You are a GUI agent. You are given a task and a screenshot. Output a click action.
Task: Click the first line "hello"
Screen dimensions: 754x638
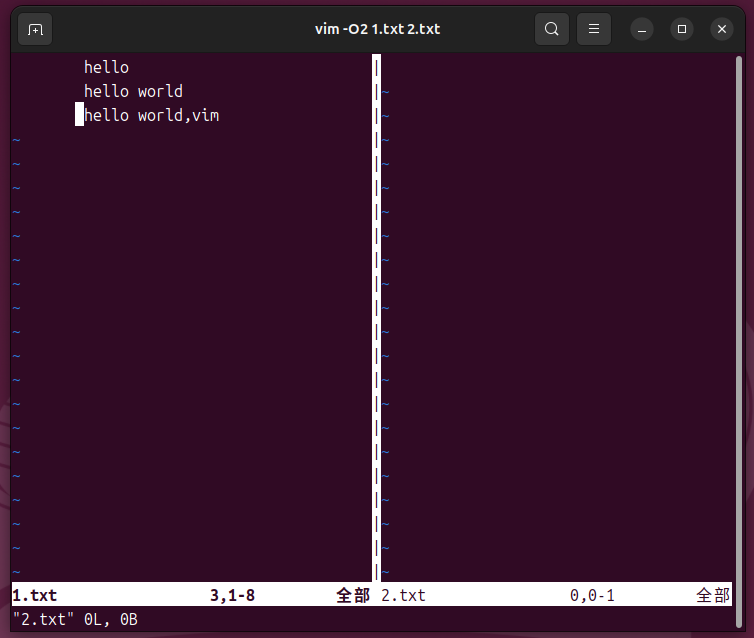click(x=106, y=67)
